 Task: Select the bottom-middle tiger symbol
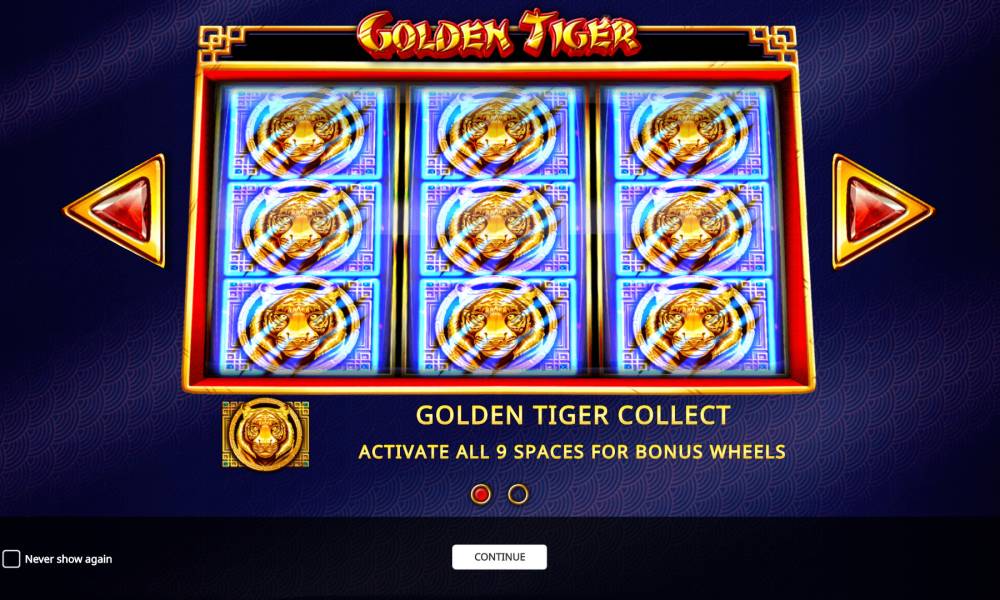(497, 324)
